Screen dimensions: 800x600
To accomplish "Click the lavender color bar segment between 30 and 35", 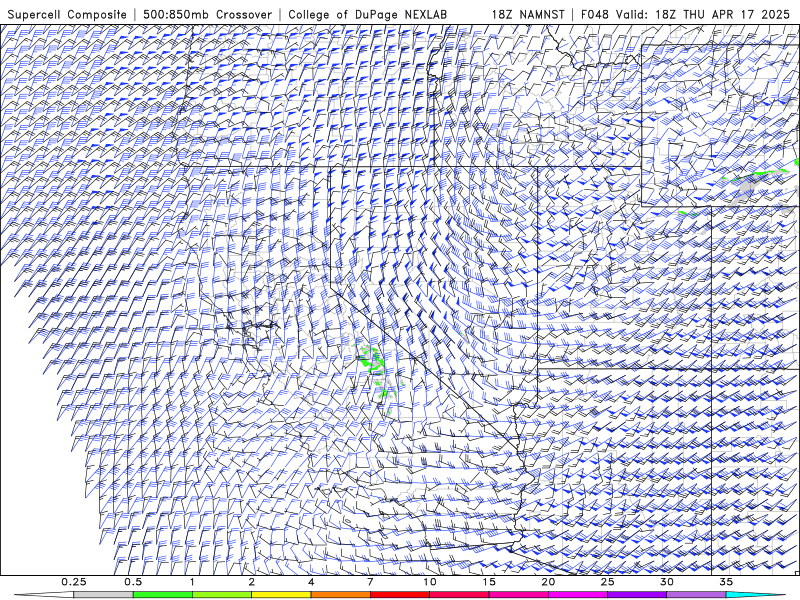I will 696,595.
